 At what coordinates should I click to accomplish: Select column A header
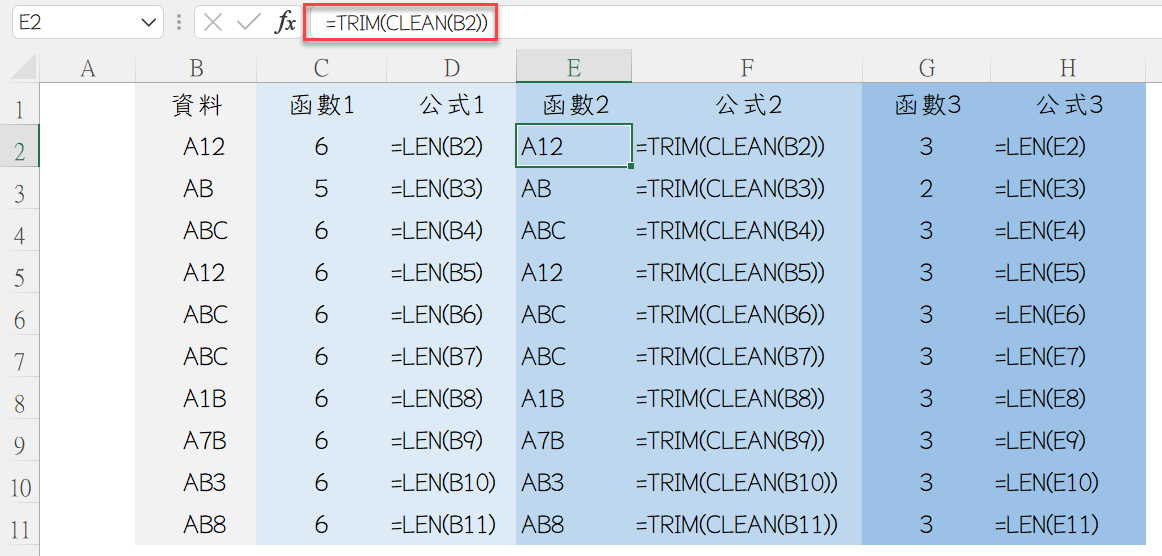[87, 68]
